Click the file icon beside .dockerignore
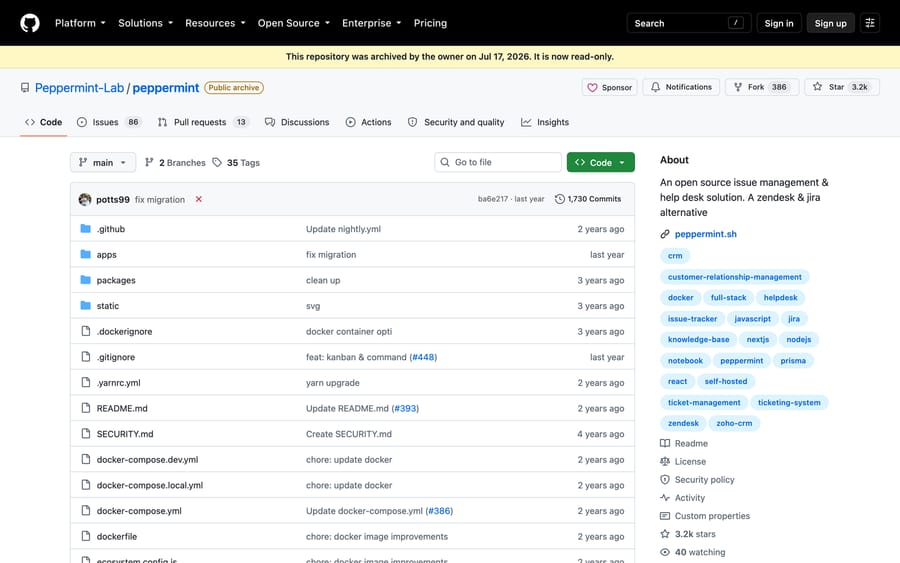900x563 pixels. [86, 331]
